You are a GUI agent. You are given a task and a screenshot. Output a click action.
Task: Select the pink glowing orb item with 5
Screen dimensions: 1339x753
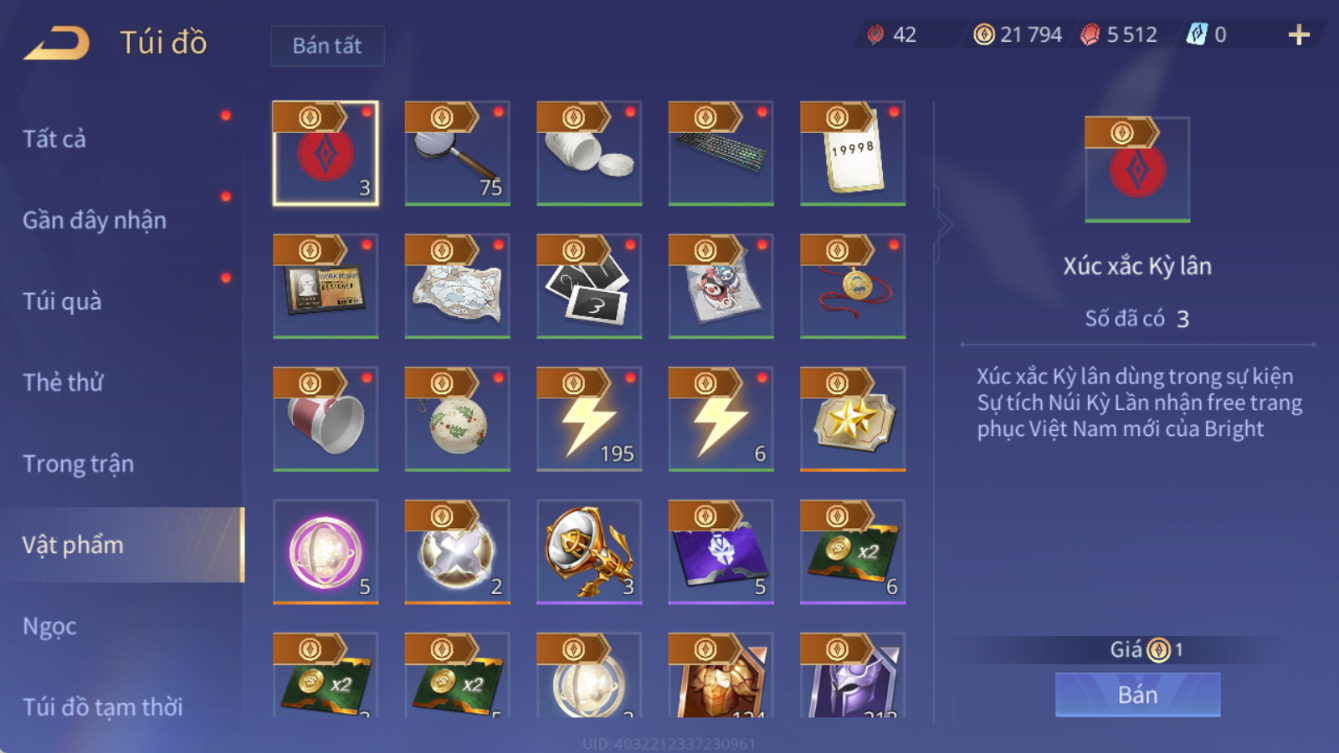point(325,552)
